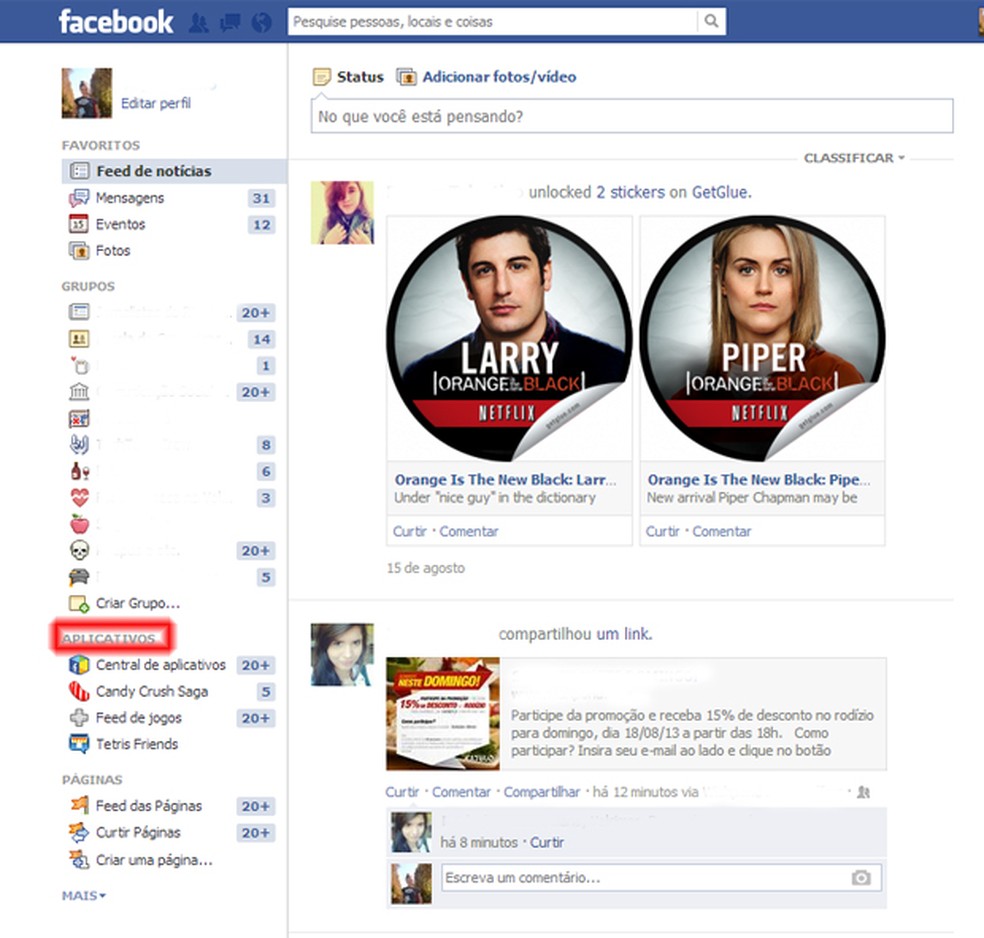Open the messages icon in the top bar

click(x=229, y=20)
